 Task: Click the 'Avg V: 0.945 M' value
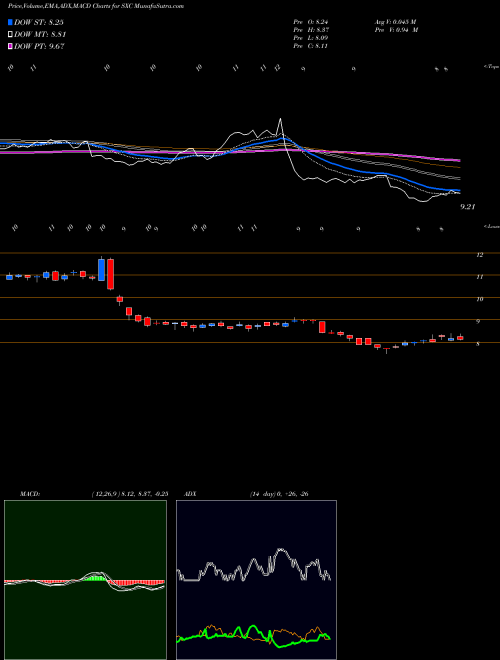(395, 22)
